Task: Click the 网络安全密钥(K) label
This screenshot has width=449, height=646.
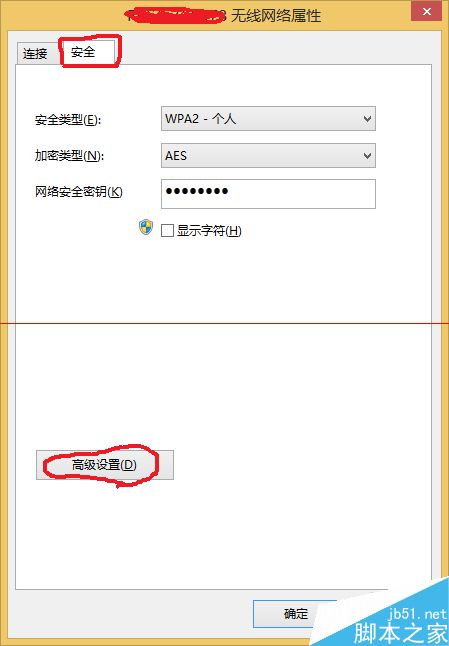Action: (79, 192)
